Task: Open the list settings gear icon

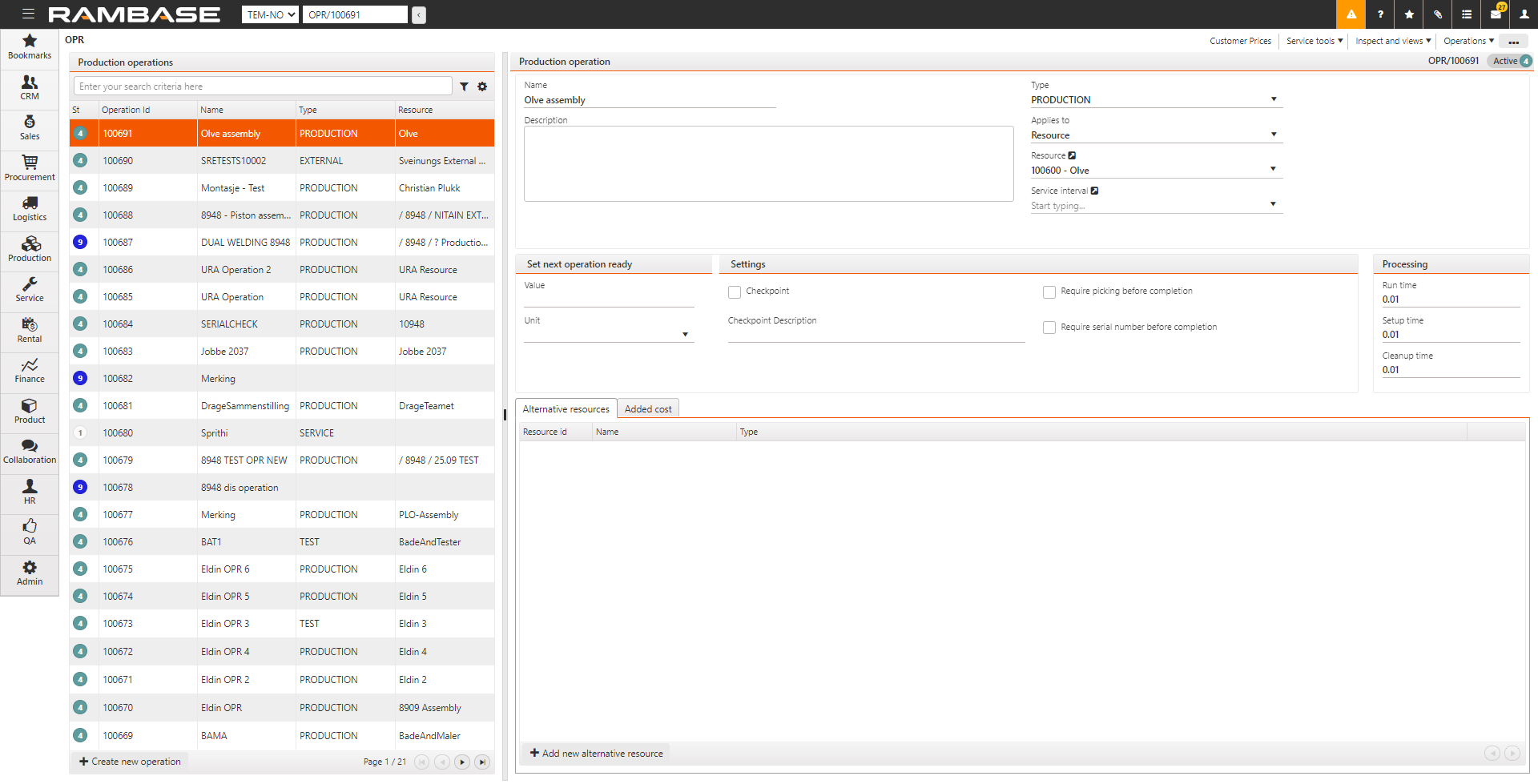Action: [482, 86]
